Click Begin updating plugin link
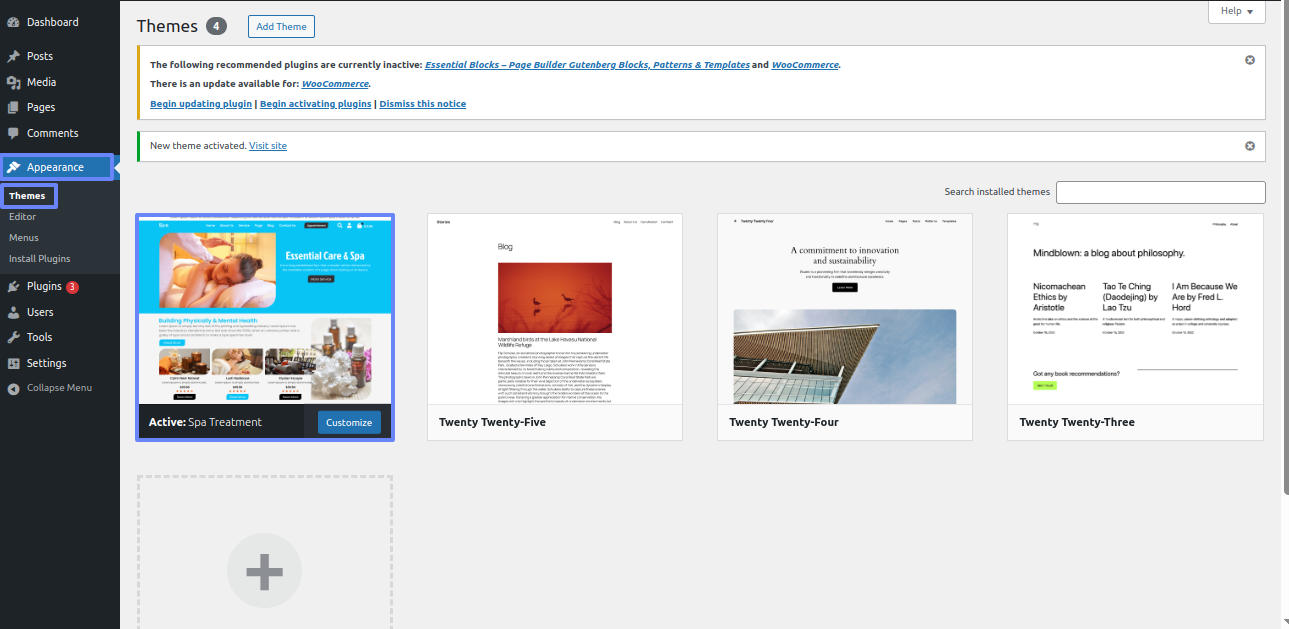Image resolution: width=1289 pixels, height=629 pixels. pyautogui.click(x=201, y=104)
